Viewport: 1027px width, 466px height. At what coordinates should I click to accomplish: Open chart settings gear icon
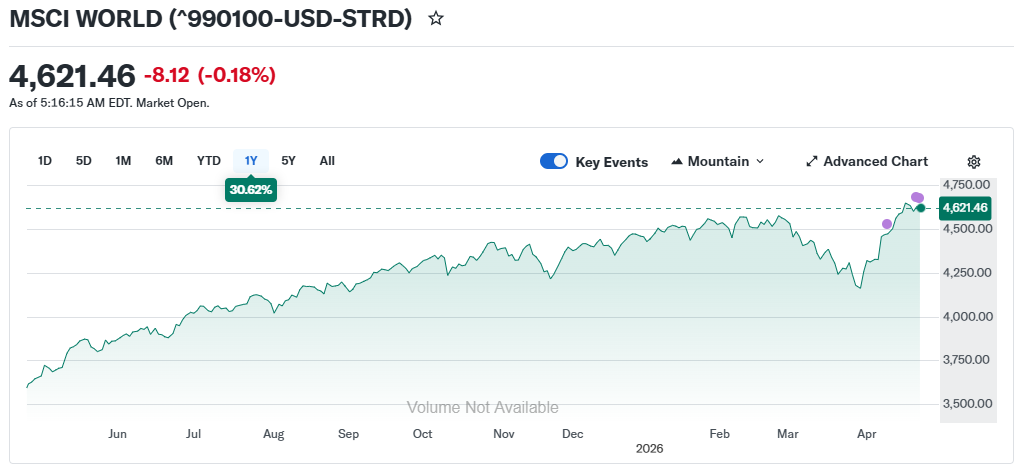[x=974, y=162]
